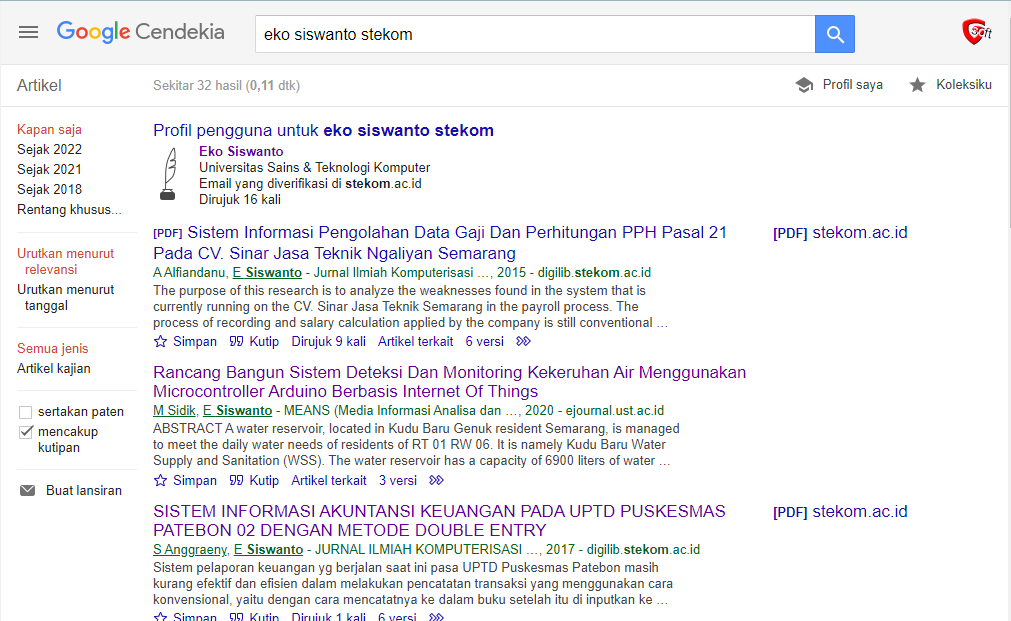Click star icon to save Rancang Bangun article

161,480
